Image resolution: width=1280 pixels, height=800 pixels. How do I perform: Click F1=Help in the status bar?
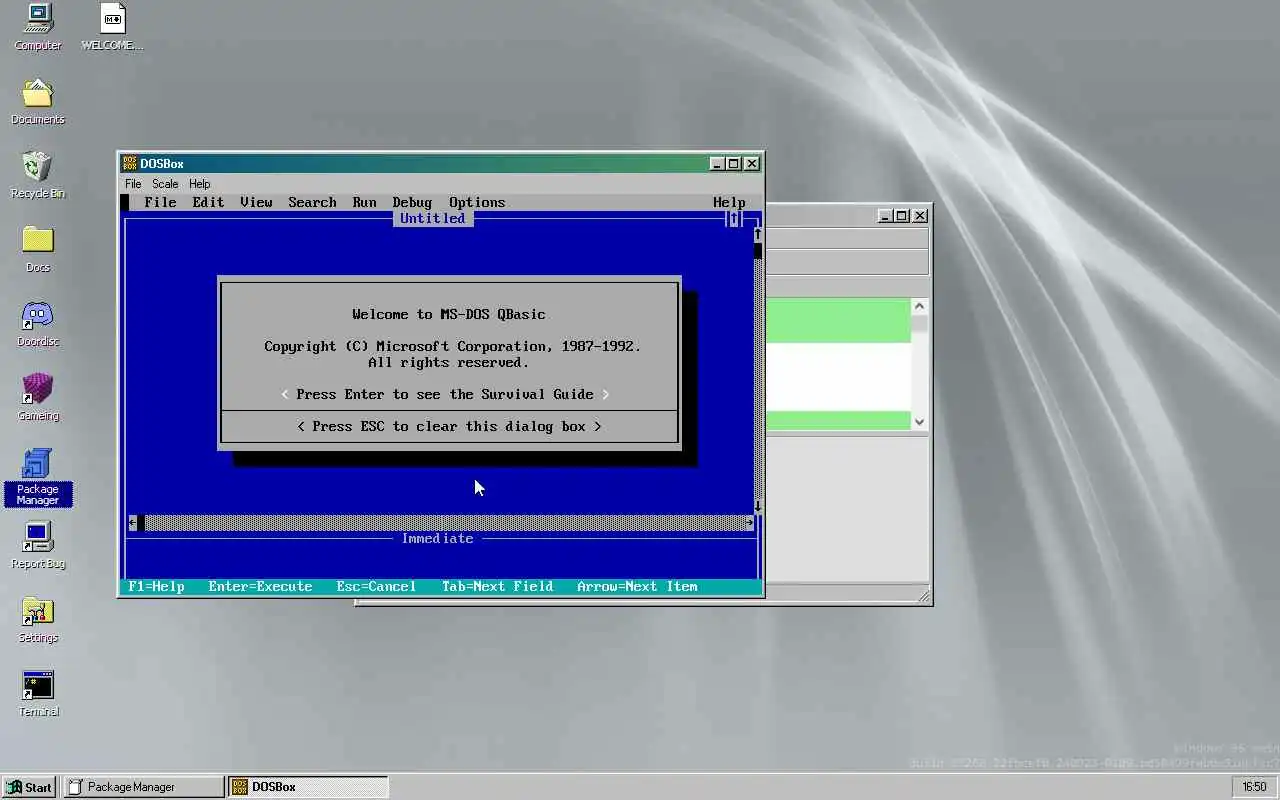pyautogui.click(x=156, y=586)
